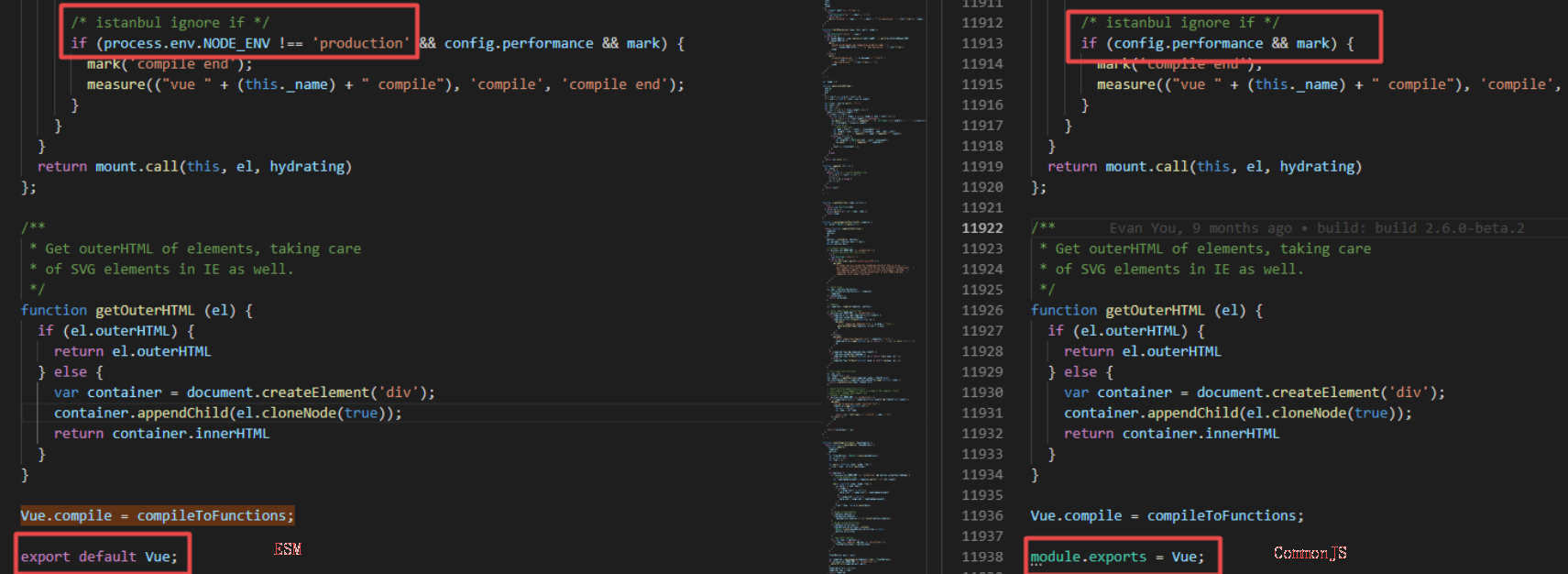Click 'export default Vue;' in the left pane
Image resolution: width=1568 pixels, height=574 pixels.
[x=99, y=557]
